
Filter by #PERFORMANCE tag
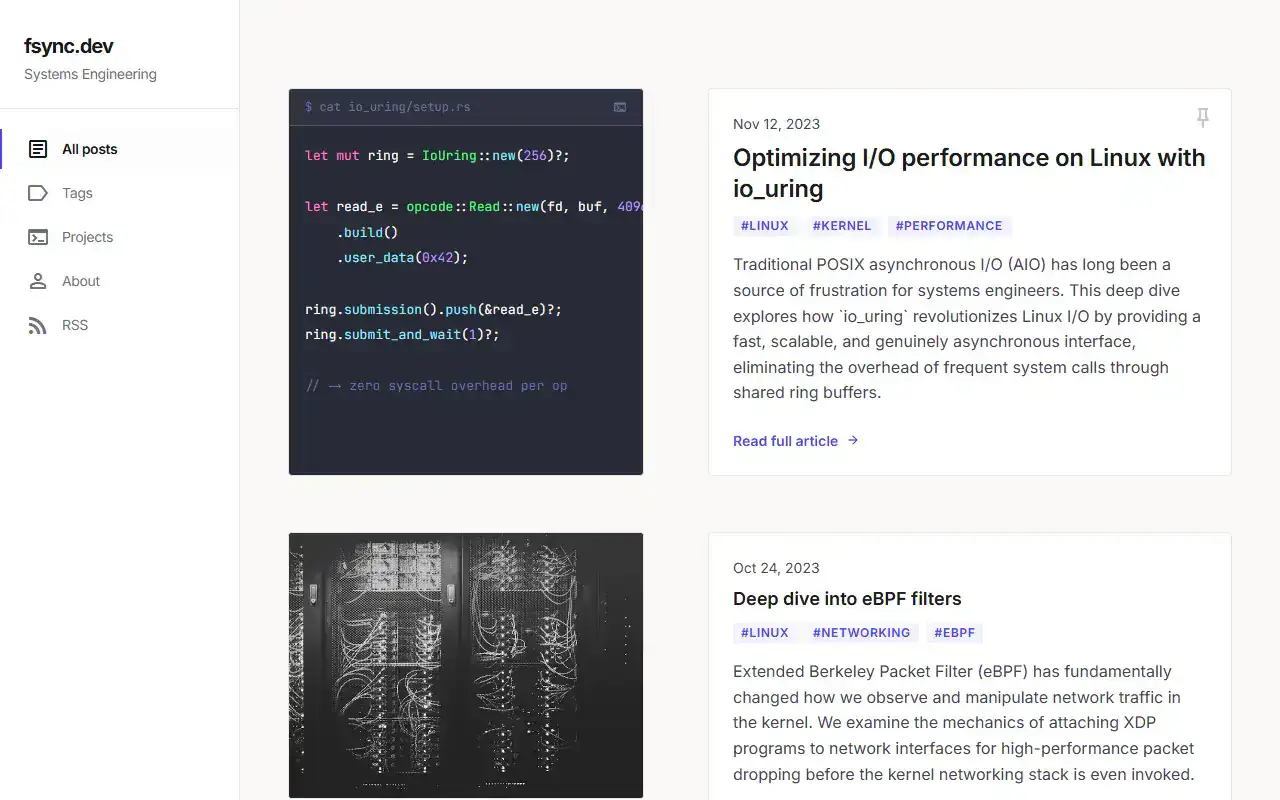[x=949, y=226]
